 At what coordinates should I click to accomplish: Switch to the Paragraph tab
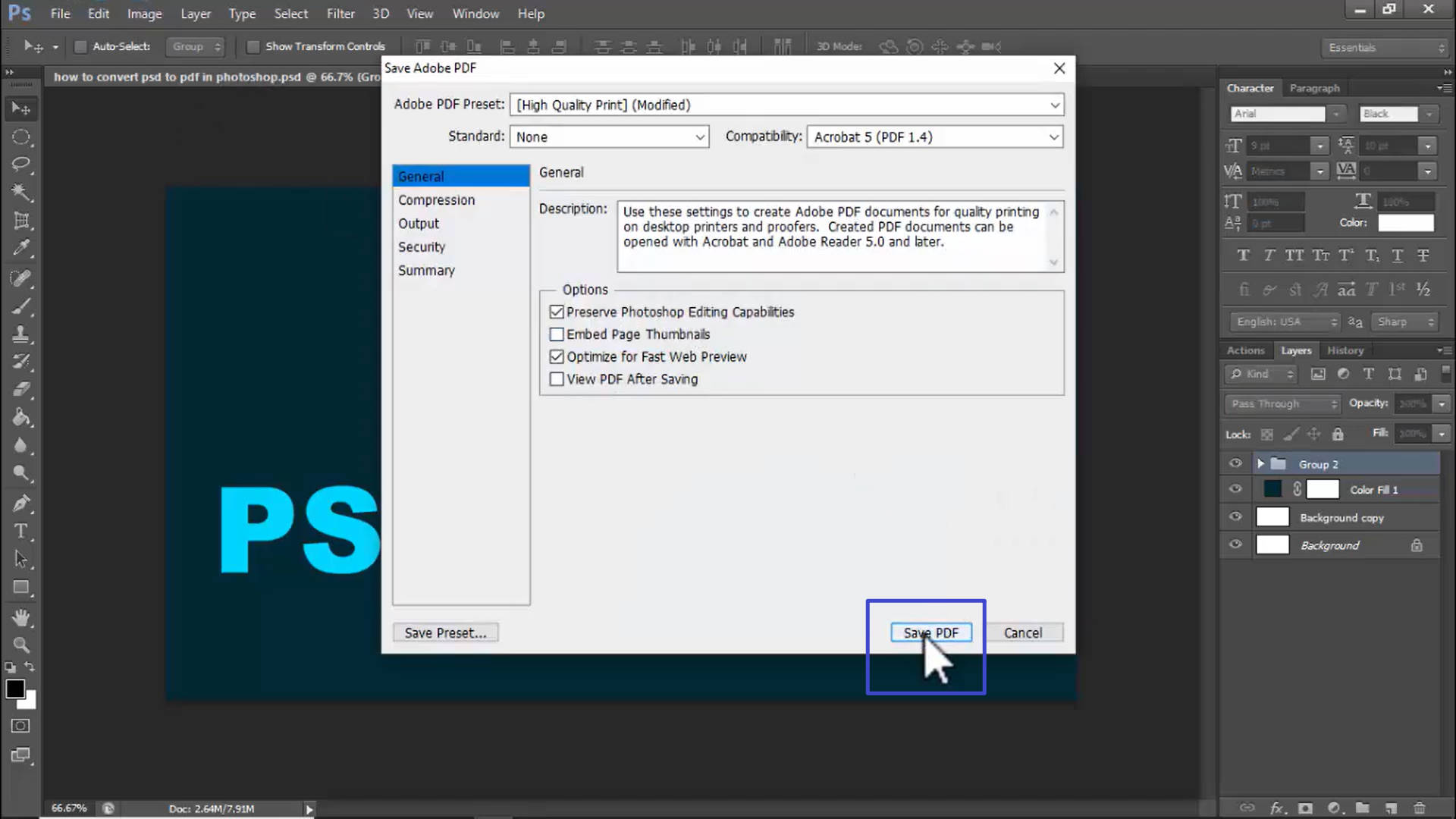click(x=1314, y=88)
